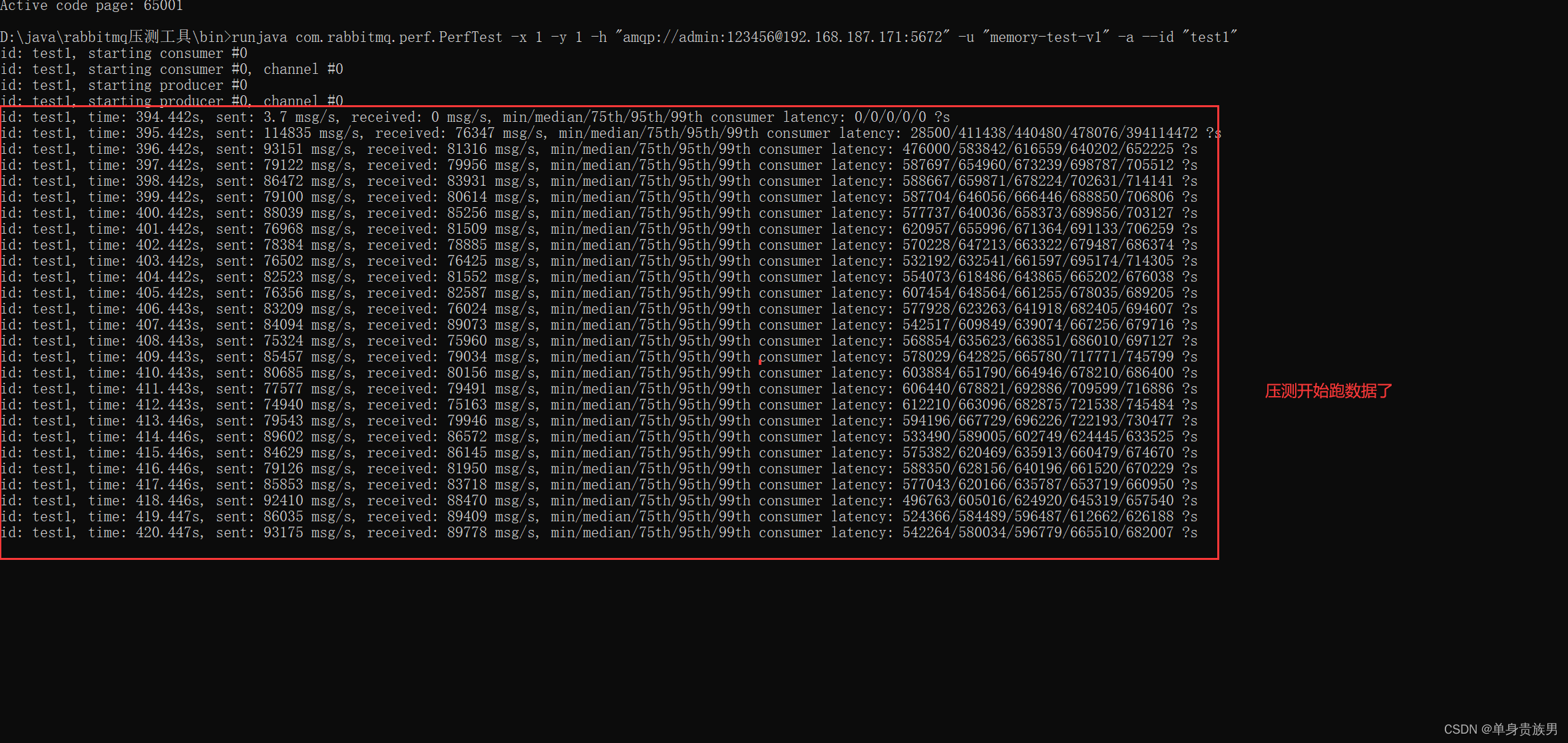Image resolution: width=1568 pixels, height=743 pixels.
Task: Click the sent value 77577 msg/s
Action: coord(308,389)
